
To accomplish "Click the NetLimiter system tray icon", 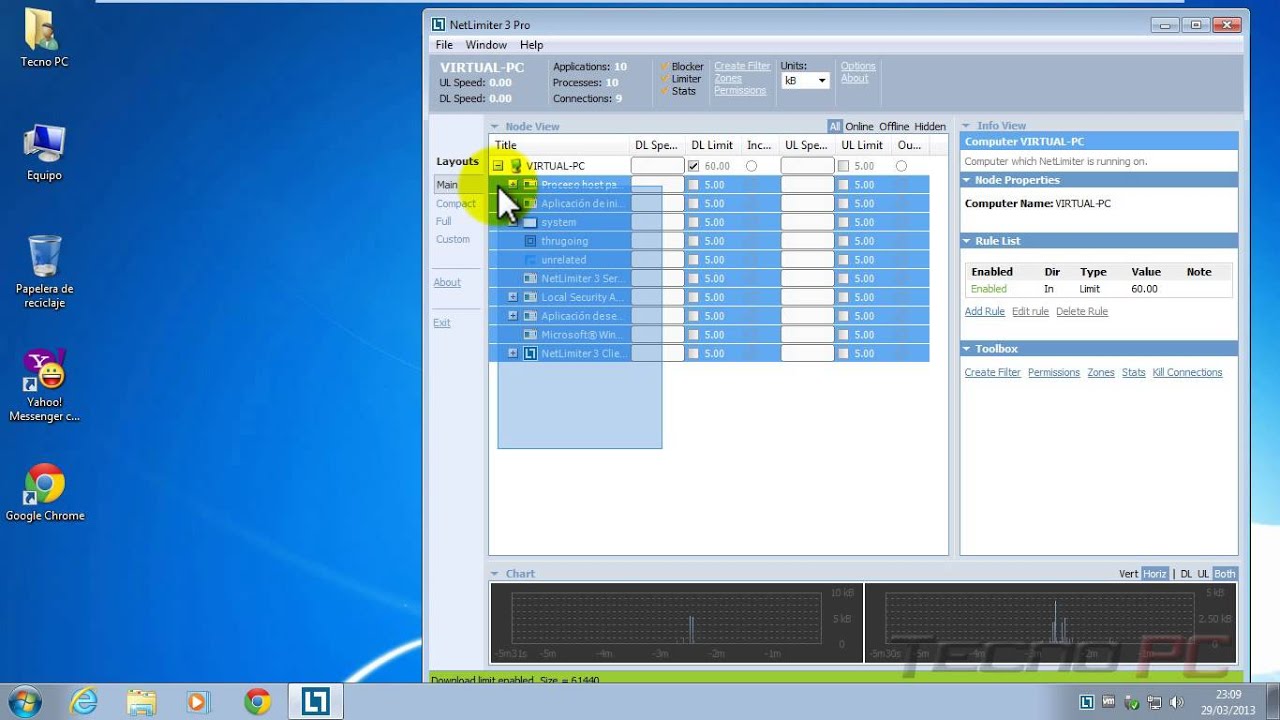I will [1087, 702].
